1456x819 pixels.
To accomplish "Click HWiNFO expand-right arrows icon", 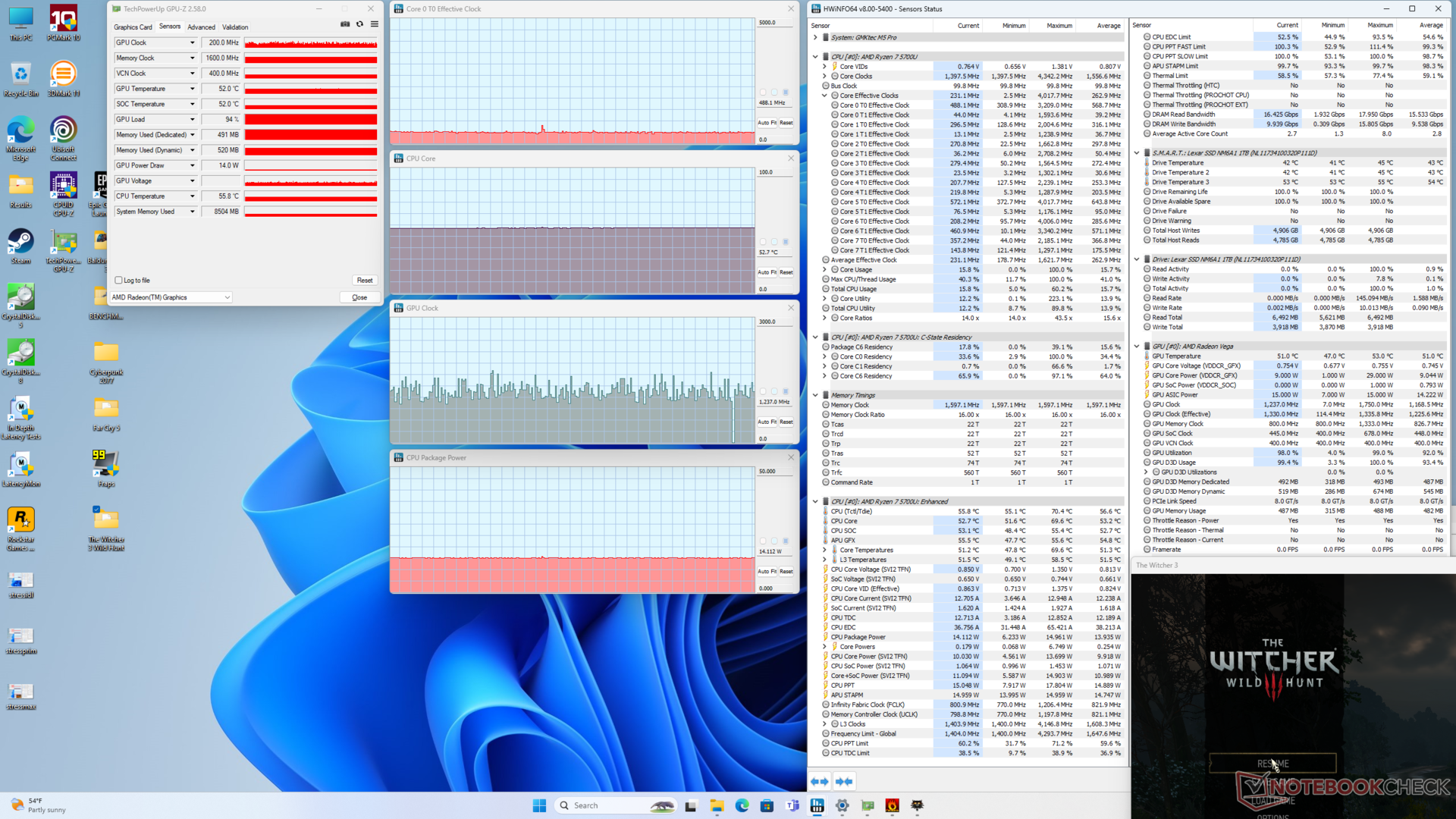I will (x=844, y=781).
